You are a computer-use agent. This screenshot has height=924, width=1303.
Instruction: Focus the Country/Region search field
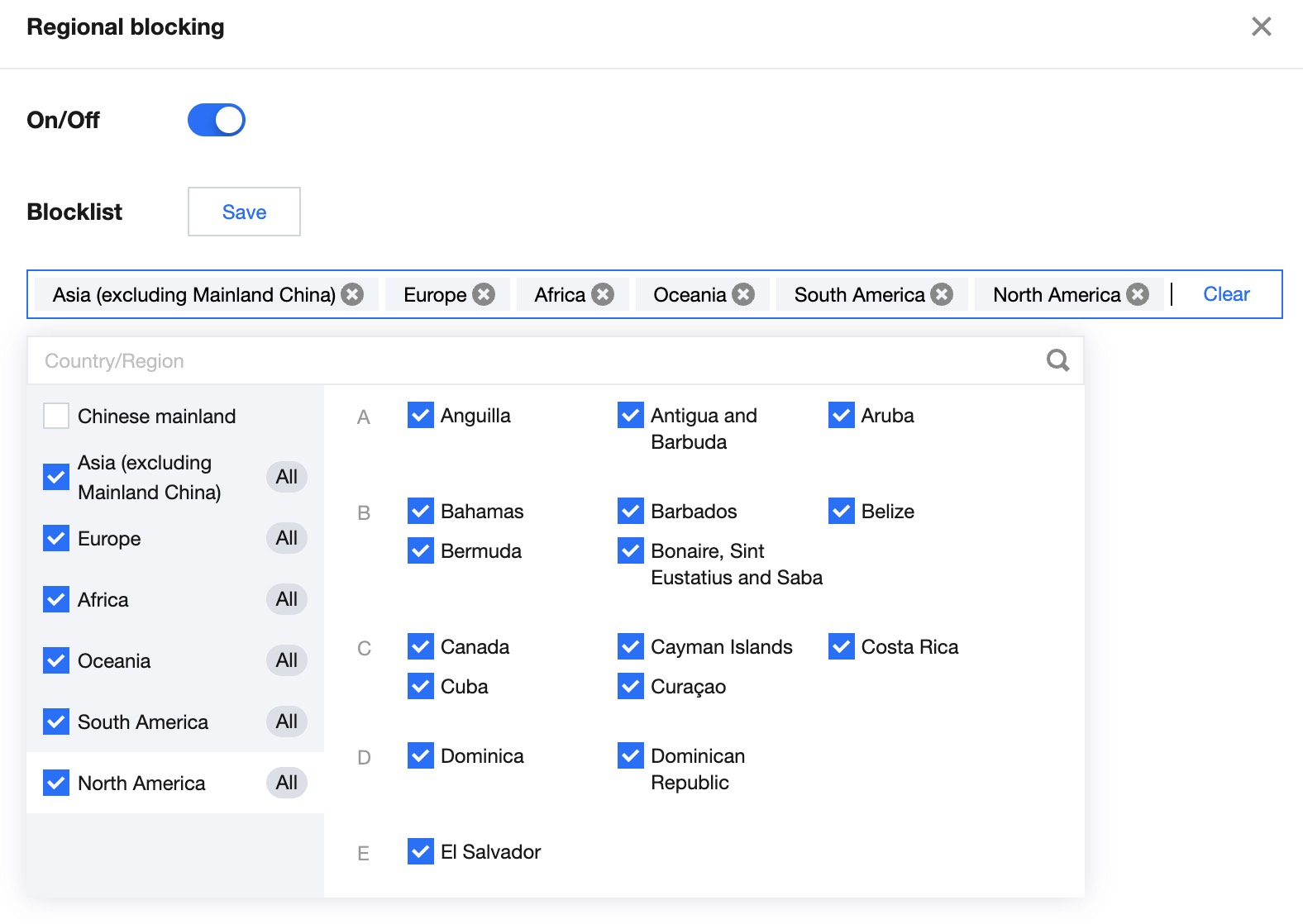tap(529, 360)
